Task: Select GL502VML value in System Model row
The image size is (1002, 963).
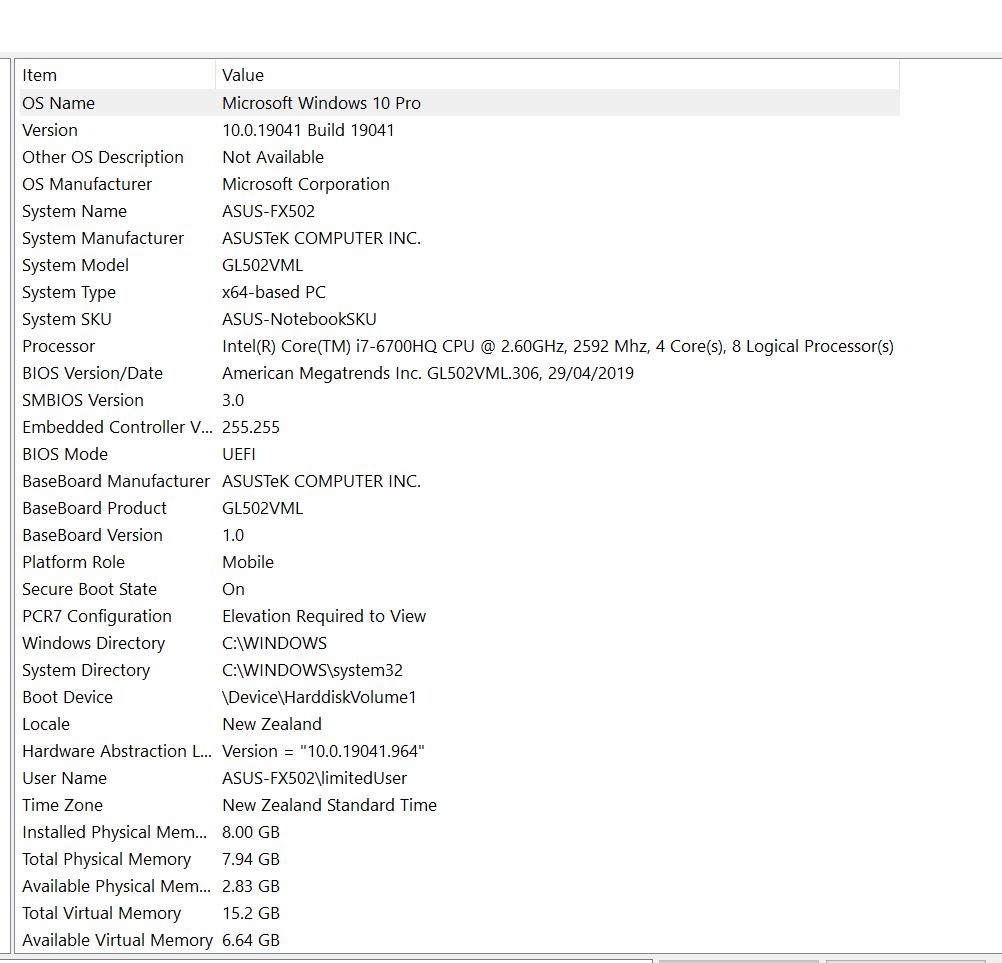Action: (x=263, y=265)
